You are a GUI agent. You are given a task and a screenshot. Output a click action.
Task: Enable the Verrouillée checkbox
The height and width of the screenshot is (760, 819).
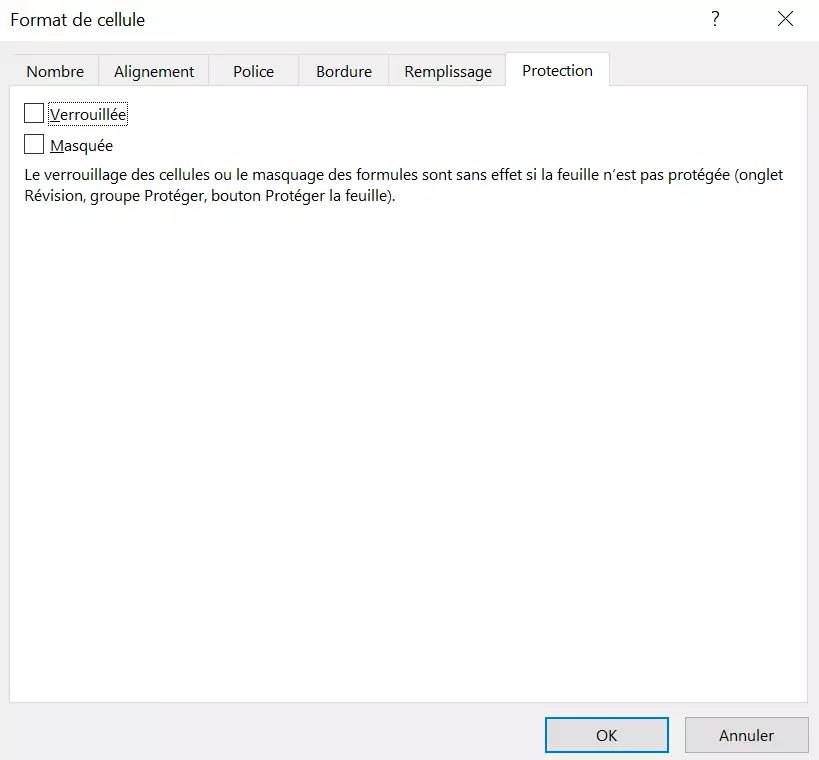click(x=34, y=113)
